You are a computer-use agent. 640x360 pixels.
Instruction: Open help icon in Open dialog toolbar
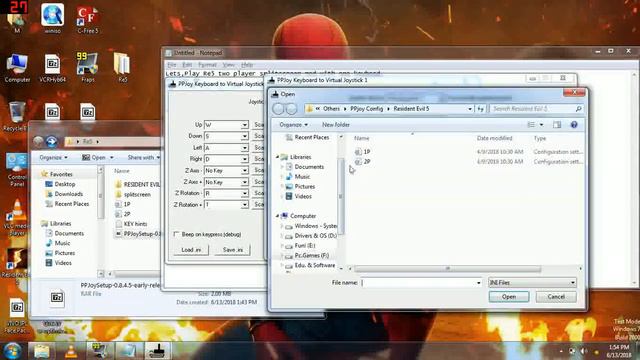pos(574,125)
